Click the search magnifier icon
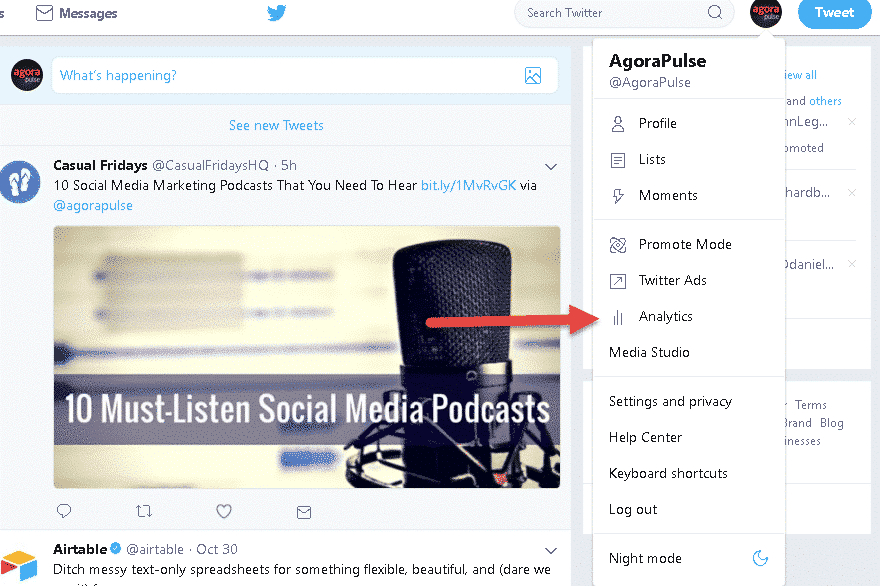Viewport: 880px width, 586px height. (x=714, y=12)
